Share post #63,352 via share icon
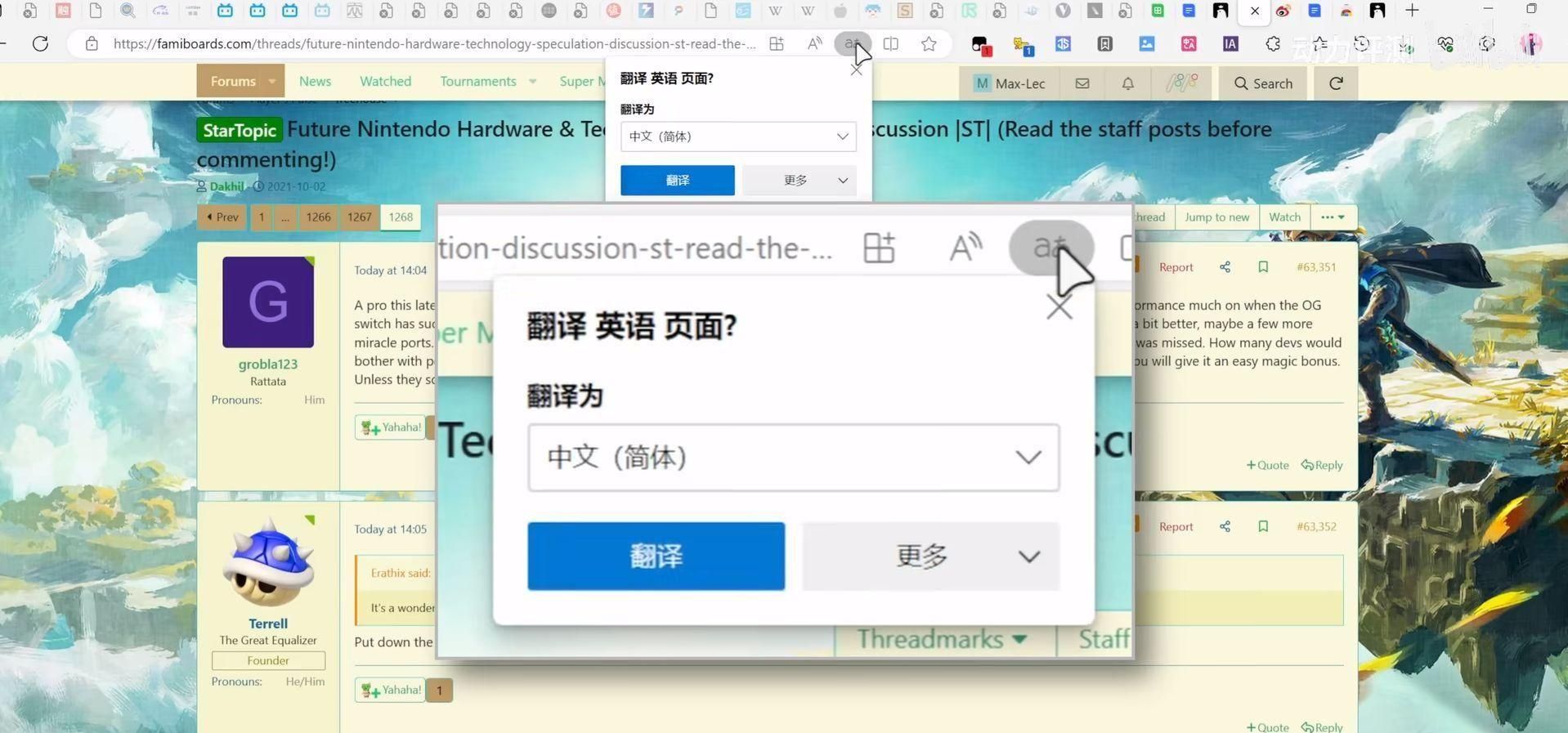Image resolution: width=1568 pixels, height=733 pixels. click(1225, 526)
